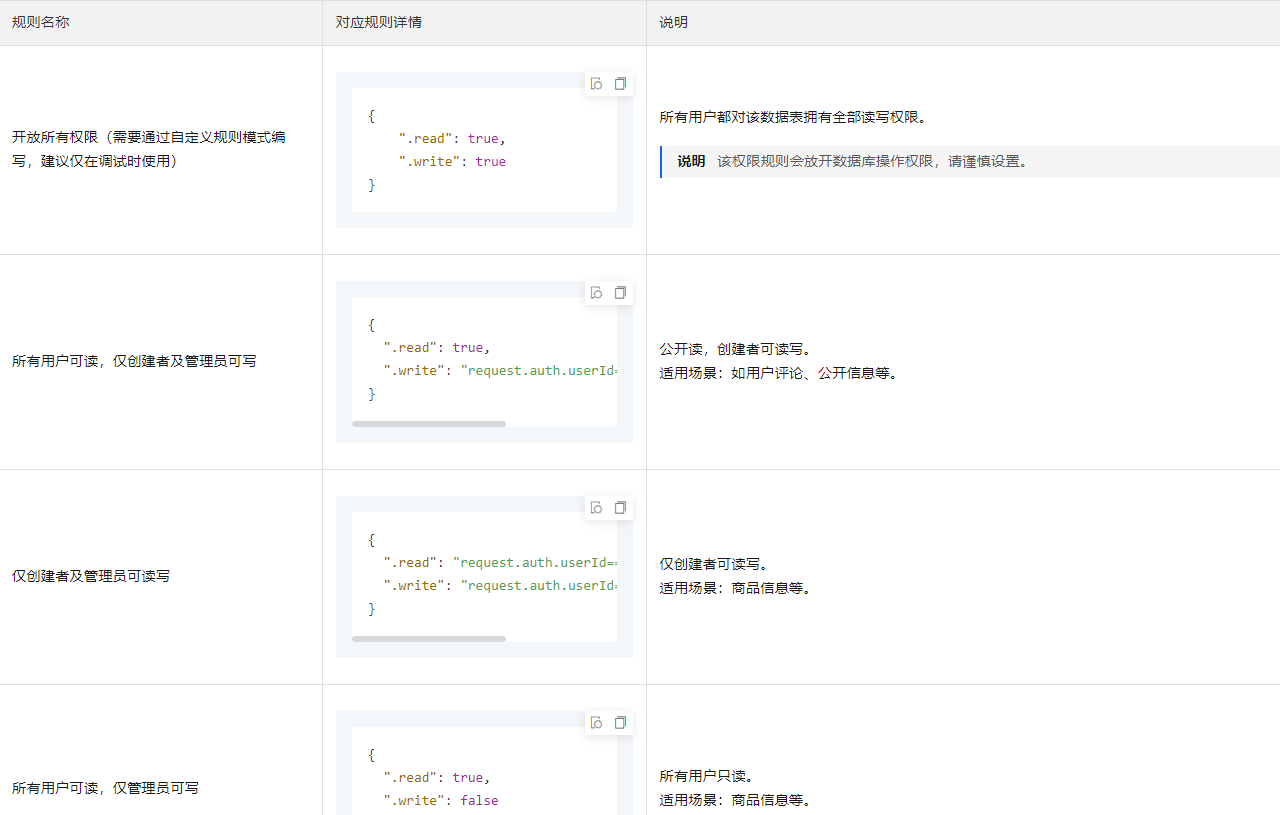1280x815 pixels.
Task: Copy code of 所有用户可读，仅管理员可写 rule
Action: coord(620,723)
